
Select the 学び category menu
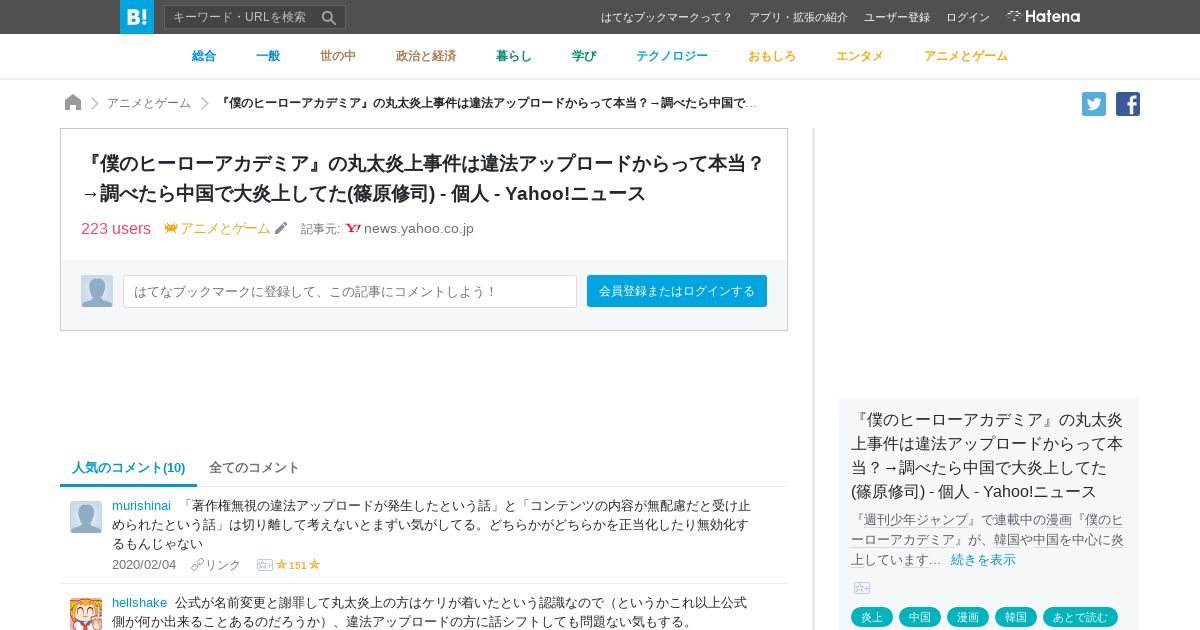point(584,56)
